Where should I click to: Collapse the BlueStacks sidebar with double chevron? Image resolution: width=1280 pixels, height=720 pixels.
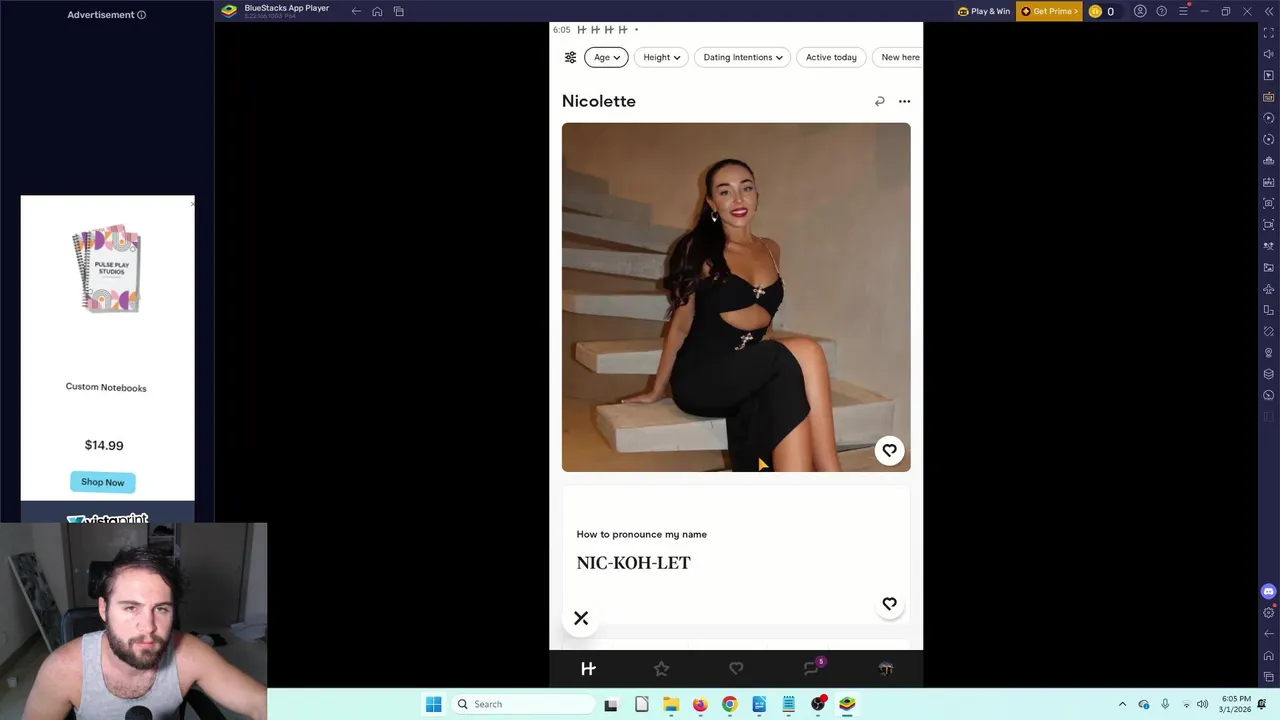1269,11
